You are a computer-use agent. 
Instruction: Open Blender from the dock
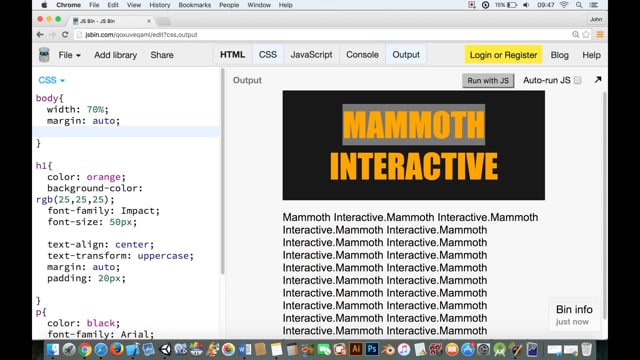click(x=388, y=349)
